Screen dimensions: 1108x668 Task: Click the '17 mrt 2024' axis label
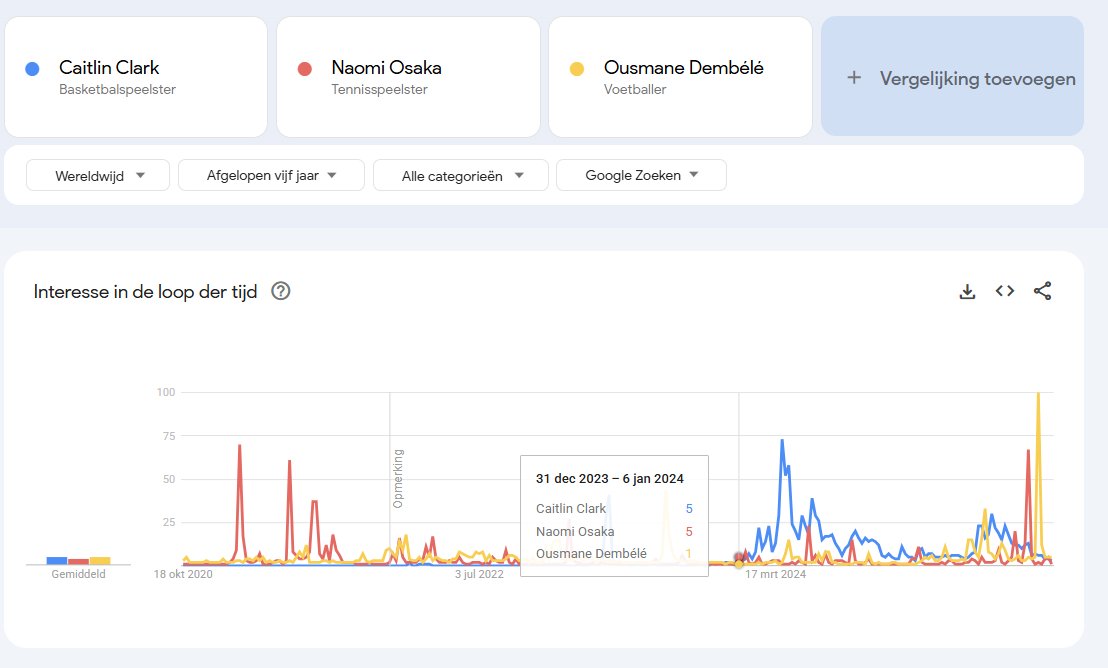point(775,574)
